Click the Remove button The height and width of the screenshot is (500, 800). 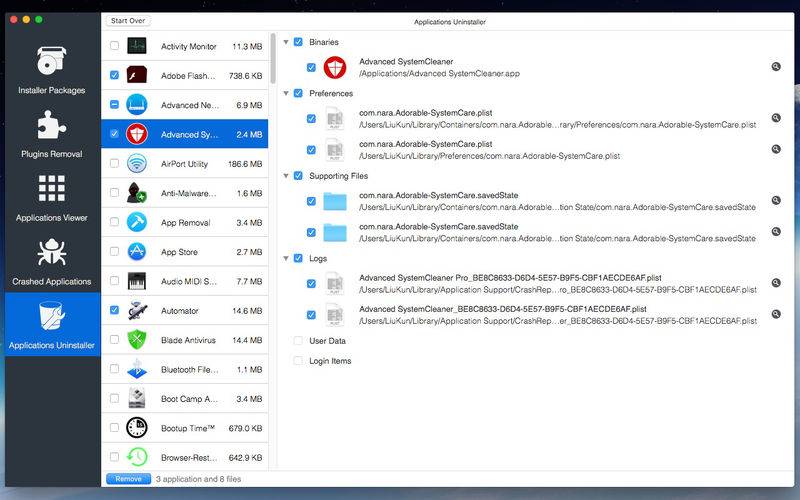coord(128,479)
